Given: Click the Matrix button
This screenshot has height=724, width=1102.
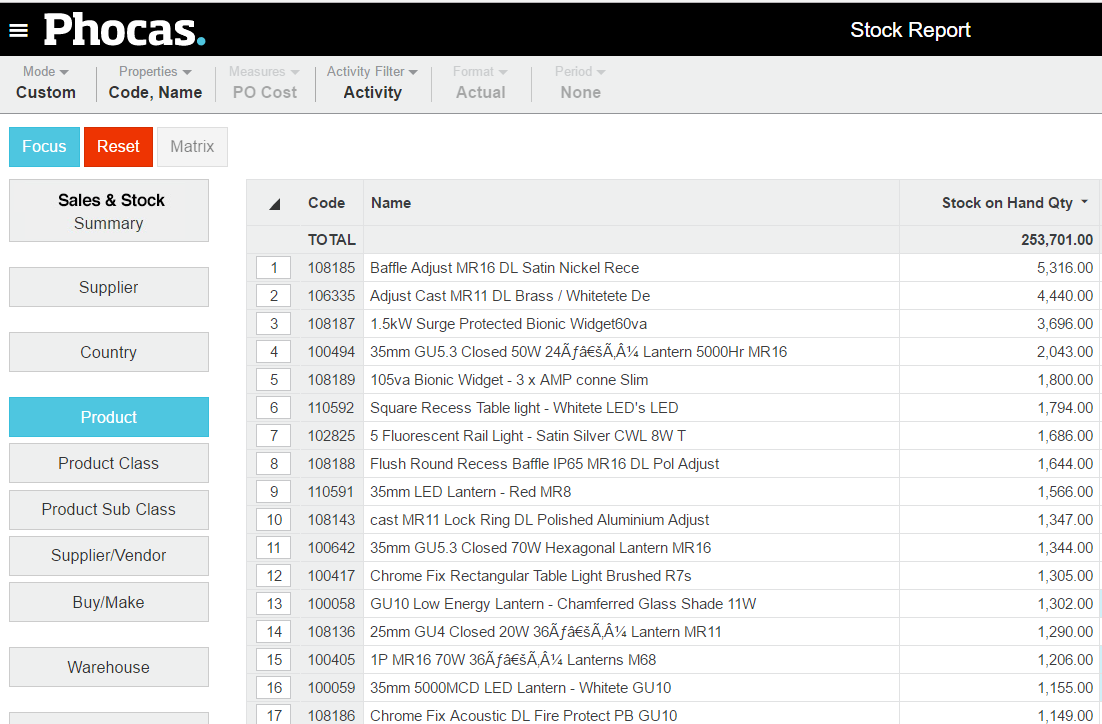Looking at the screenshot, I should (192, 146).
